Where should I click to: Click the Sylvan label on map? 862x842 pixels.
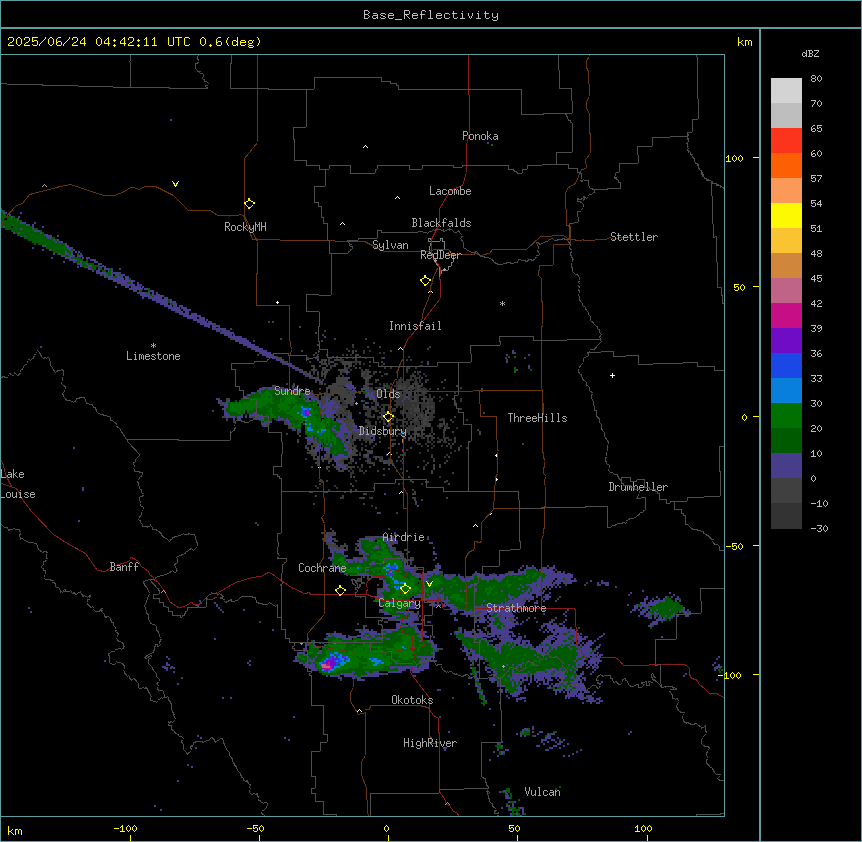coord(390,245)
